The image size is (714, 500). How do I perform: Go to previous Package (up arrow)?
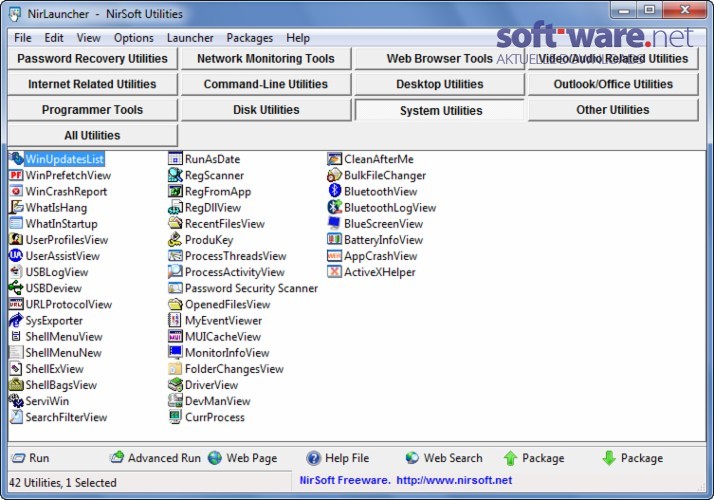534,458
